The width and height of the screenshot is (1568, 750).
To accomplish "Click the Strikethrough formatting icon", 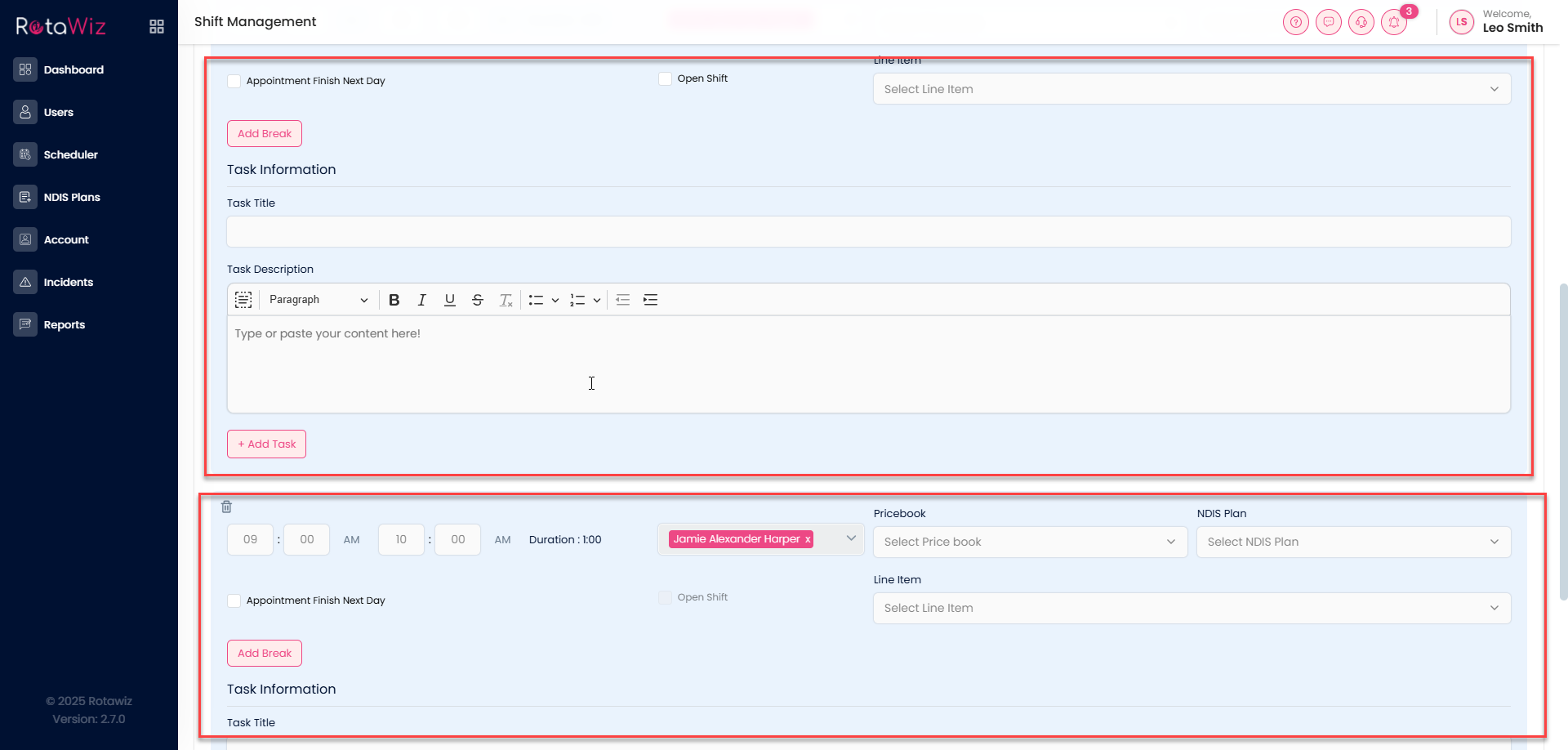I will [478, 300].
